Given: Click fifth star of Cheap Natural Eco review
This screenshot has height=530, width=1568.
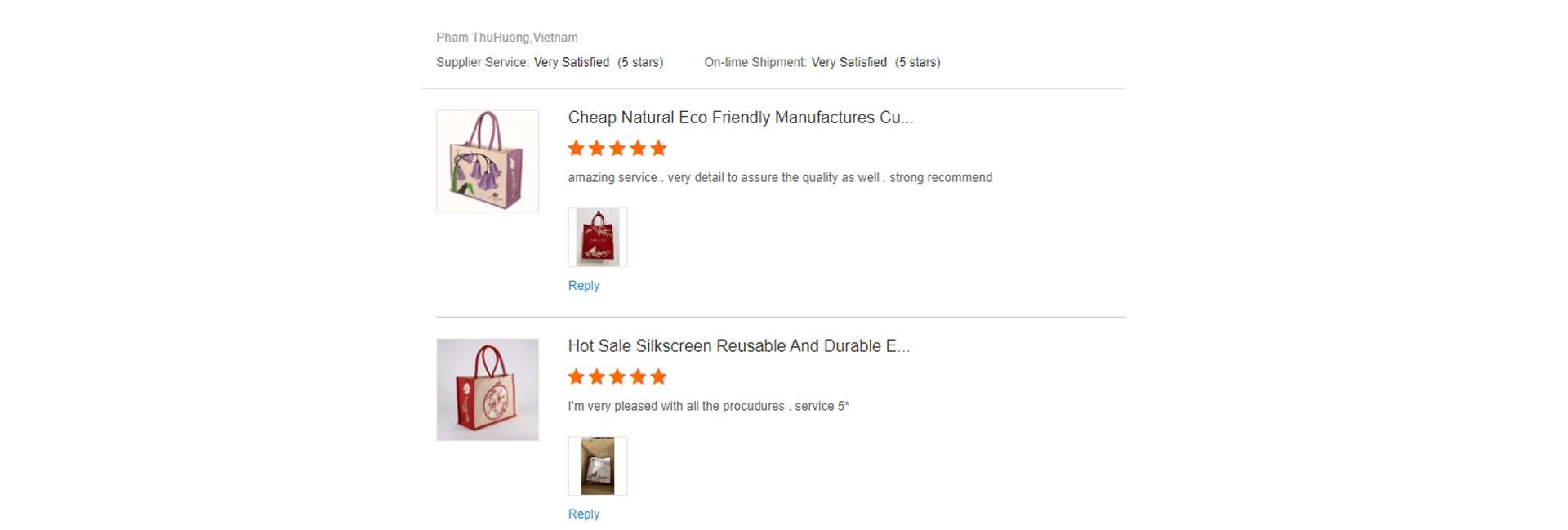Looking at the screenshot, I should (x=659, y=149).
